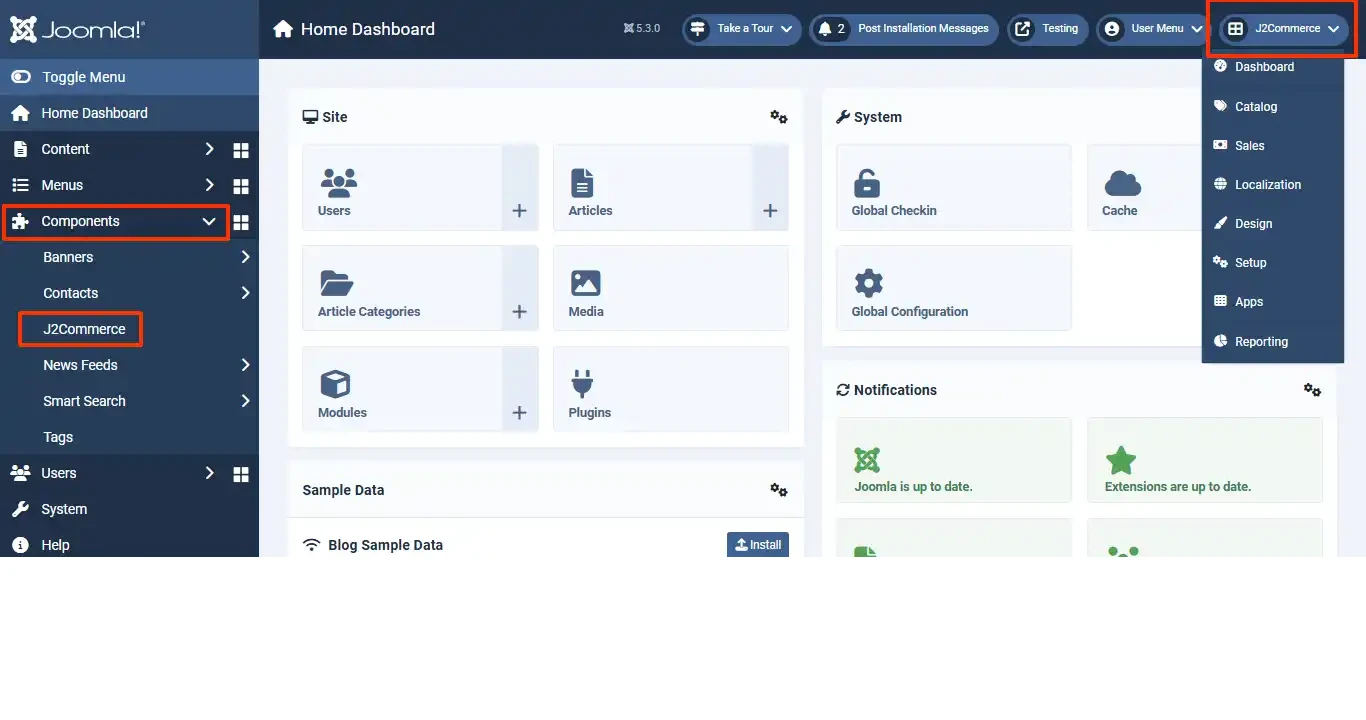Open the Cache tile
1366x720 pixels.
pos(1145,187)
